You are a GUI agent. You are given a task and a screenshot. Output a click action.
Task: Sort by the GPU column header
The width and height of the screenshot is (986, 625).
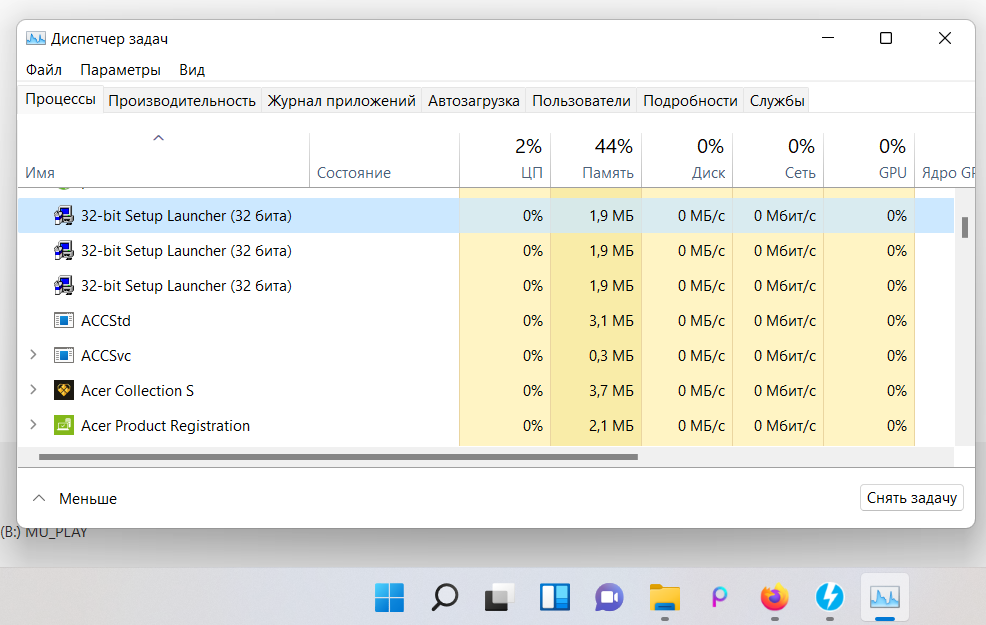(869, 160)
